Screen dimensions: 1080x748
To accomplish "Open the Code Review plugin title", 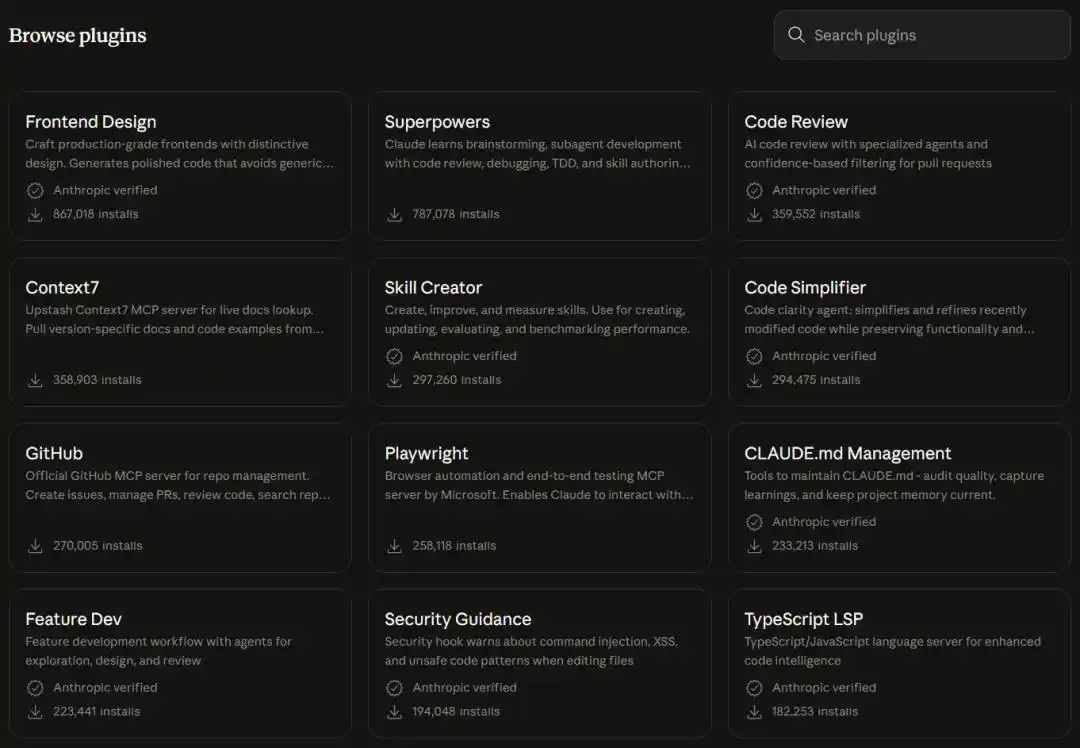I will (796, 122).
